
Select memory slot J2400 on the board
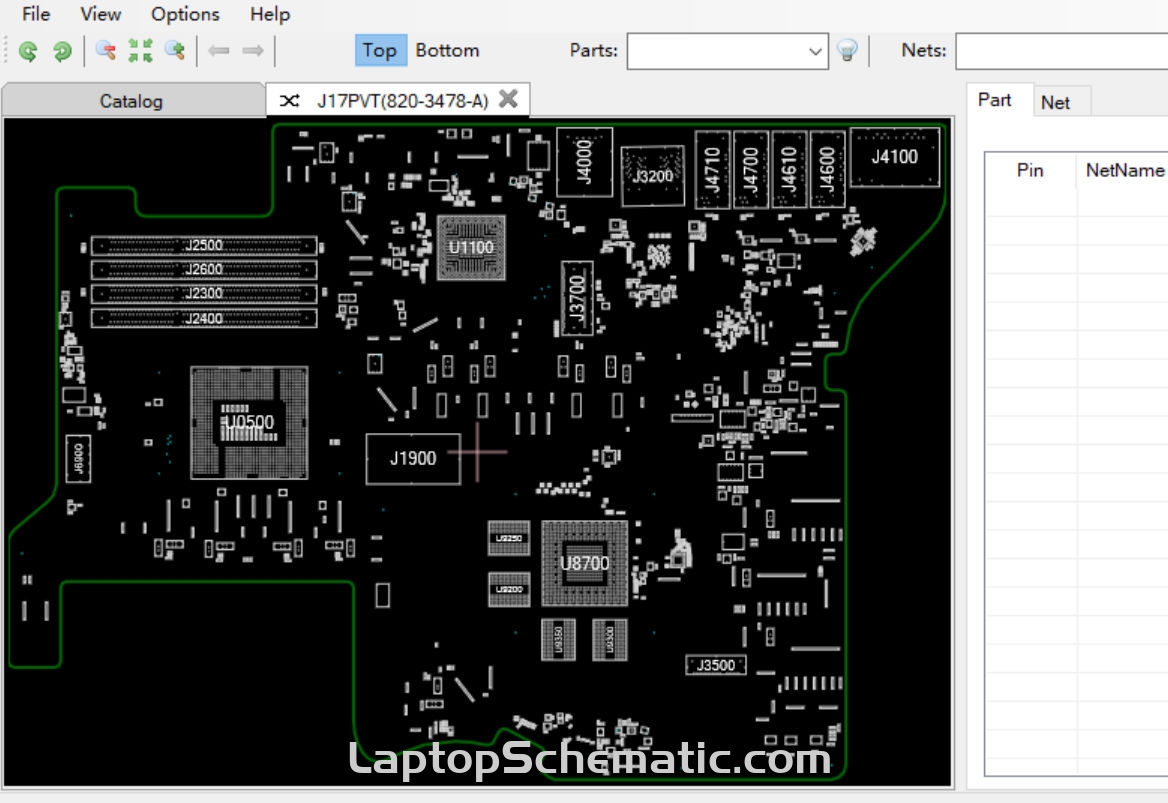pyautogui.click(x=204, y=318)
